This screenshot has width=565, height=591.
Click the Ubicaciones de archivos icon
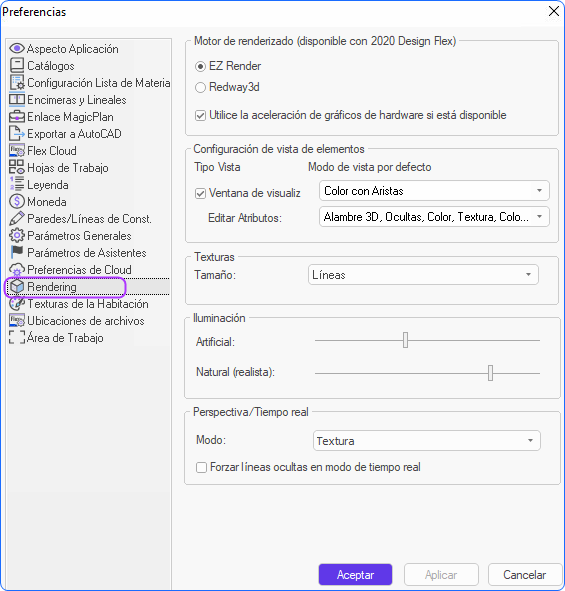pyautogui.click(x=17, y=320)
